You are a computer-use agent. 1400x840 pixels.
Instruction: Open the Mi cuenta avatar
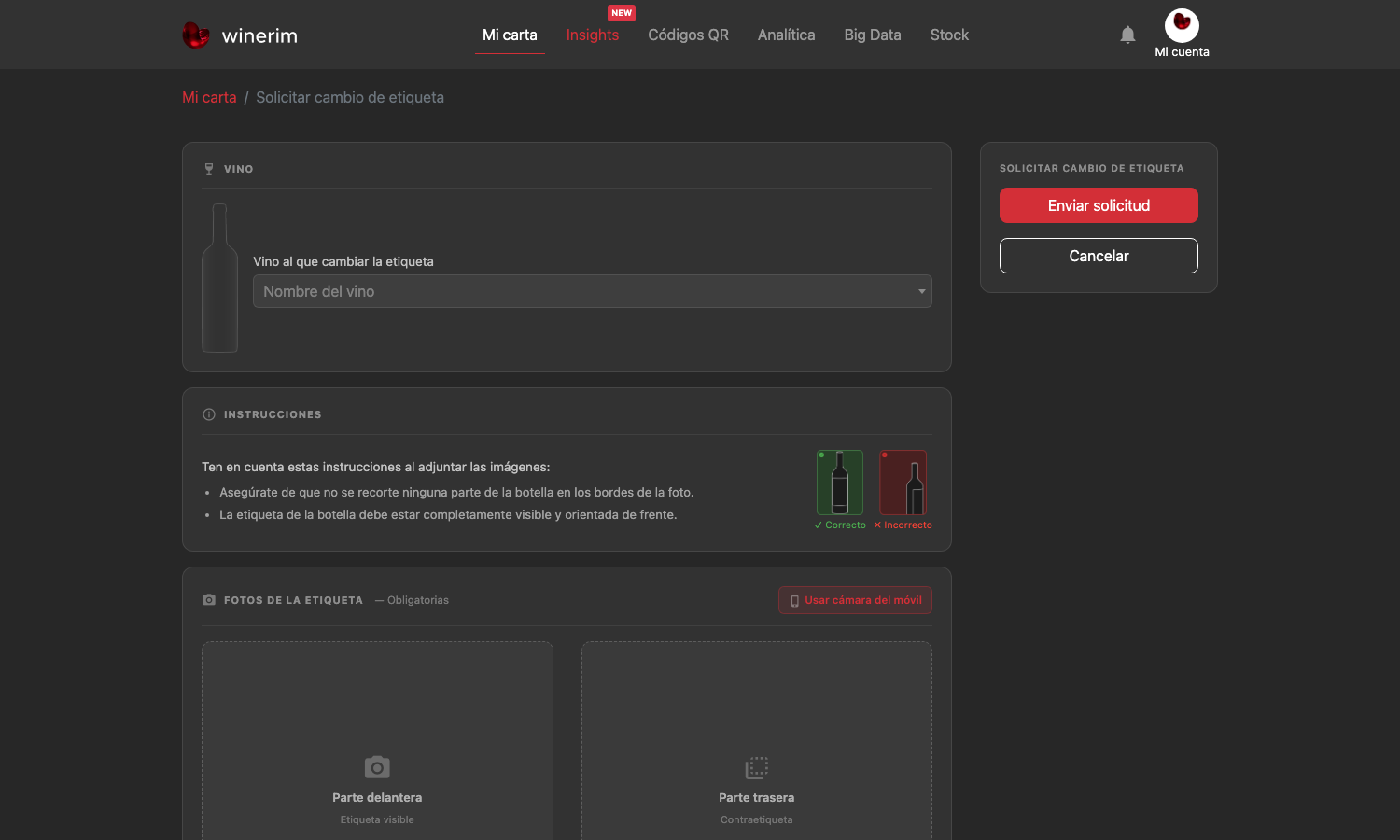pos(1182,25)
